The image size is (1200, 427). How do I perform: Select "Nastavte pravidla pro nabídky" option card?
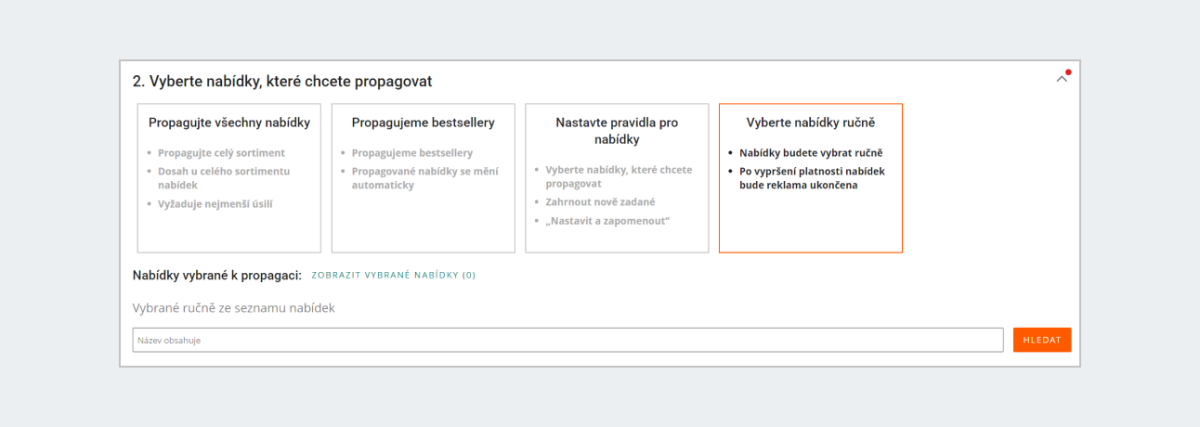(x=617, y=178)
